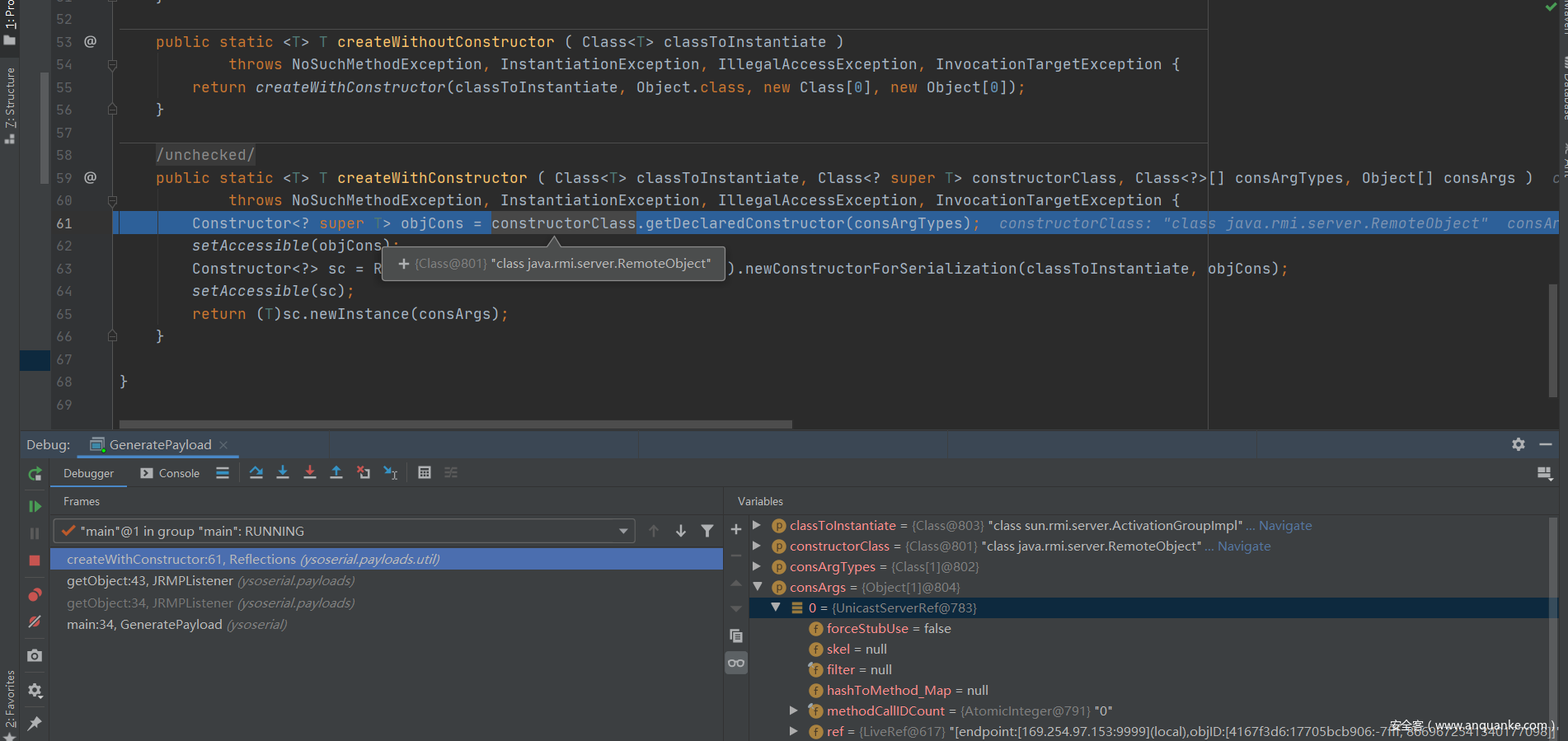Toggle the glasses watches-in-variables button
The height and width of the screenshot is (741, 1568).
tap(736, 664)
